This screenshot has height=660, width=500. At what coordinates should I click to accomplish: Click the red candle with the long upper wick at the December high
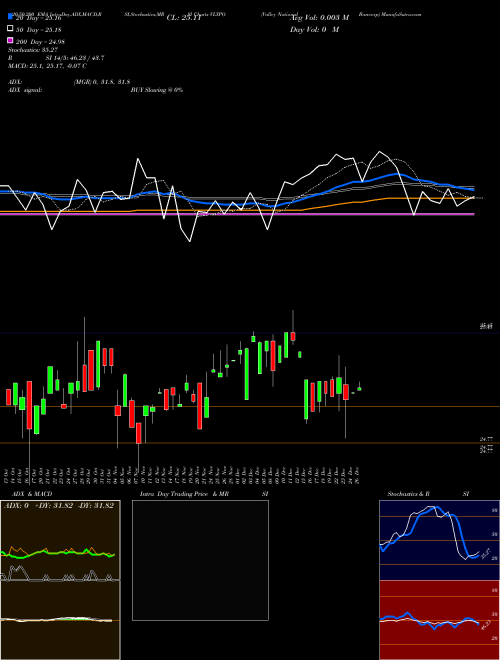pyautogui.click(x=293, y=336)
